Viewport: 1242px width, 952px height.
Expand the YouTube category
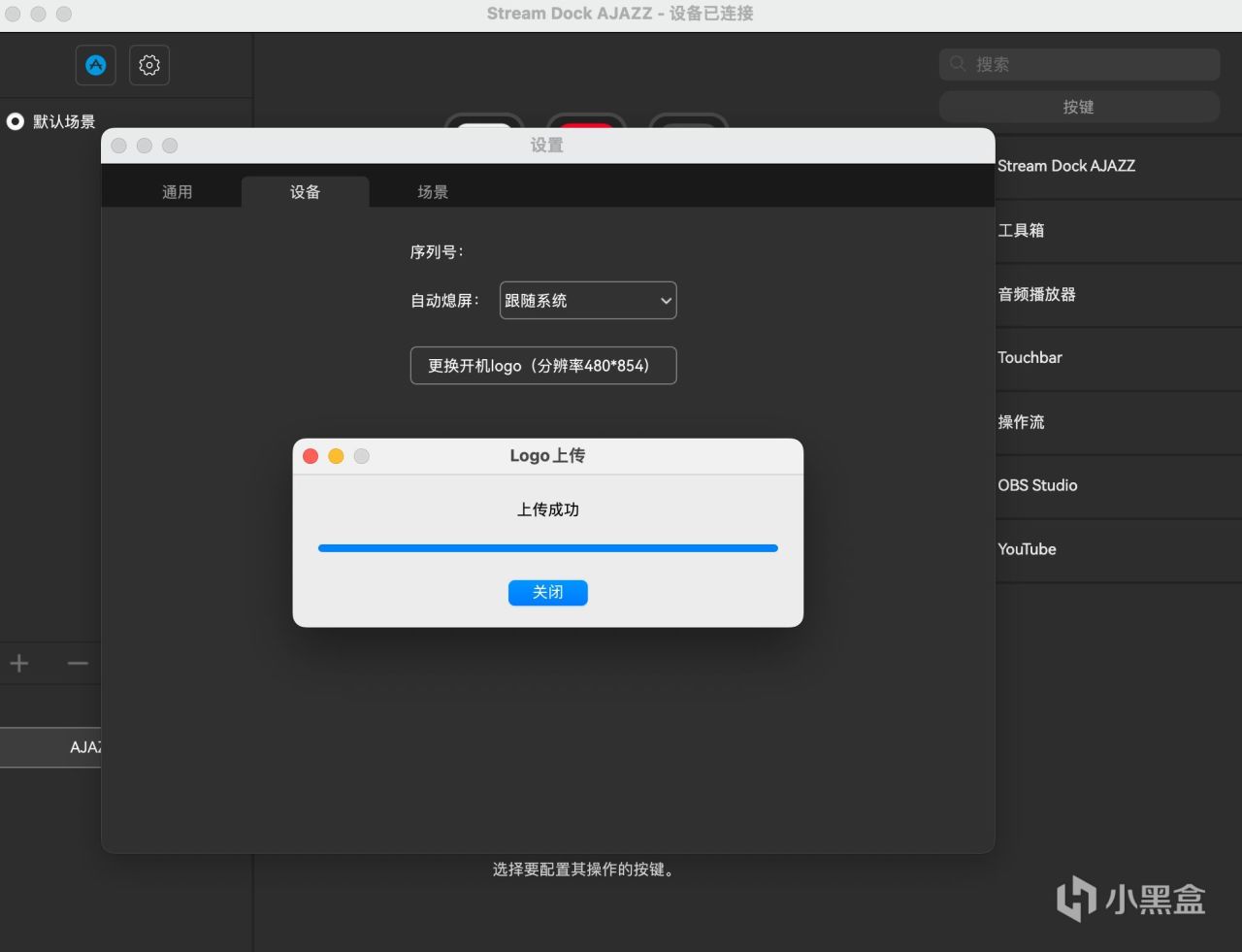pyautogui.click(x=1119, y=549)
